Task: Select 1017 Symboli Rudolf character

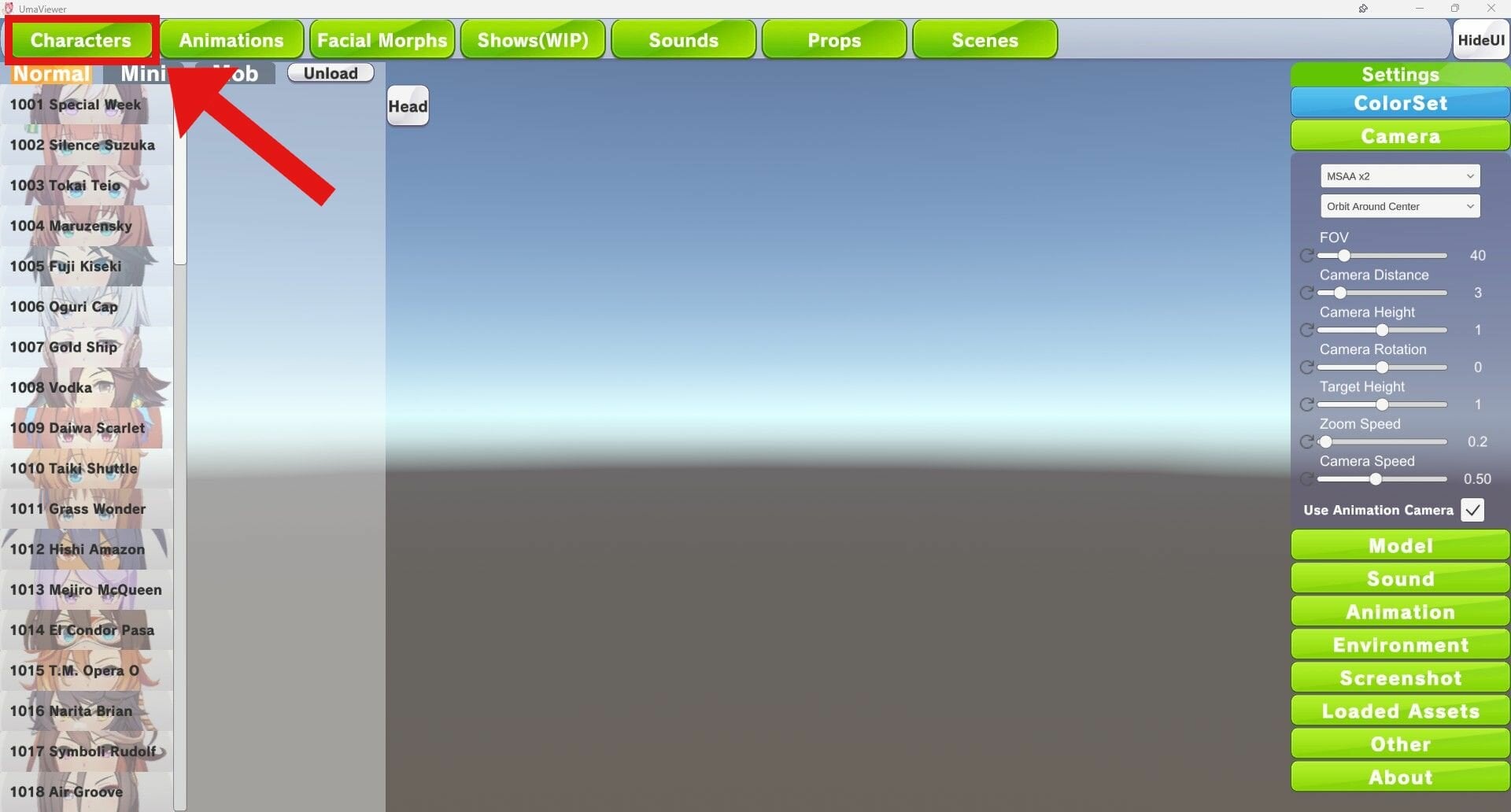Action: 87,751
